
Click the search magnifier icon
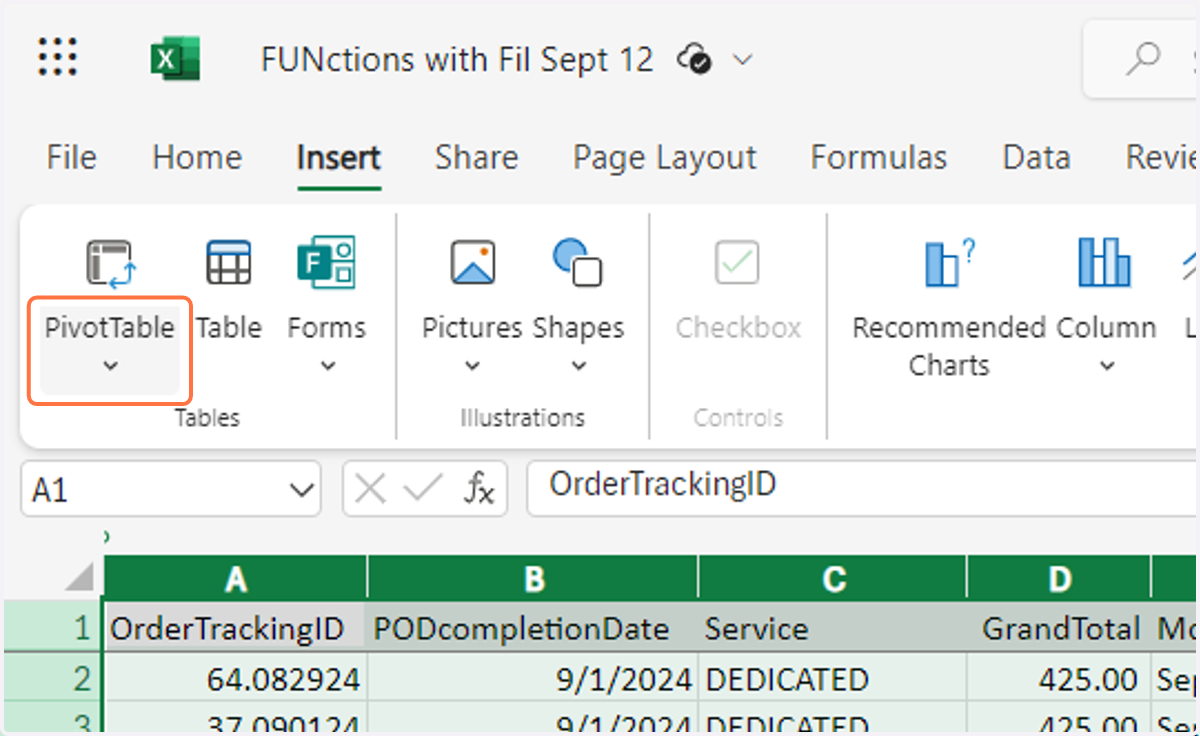tap(1142, 59)
